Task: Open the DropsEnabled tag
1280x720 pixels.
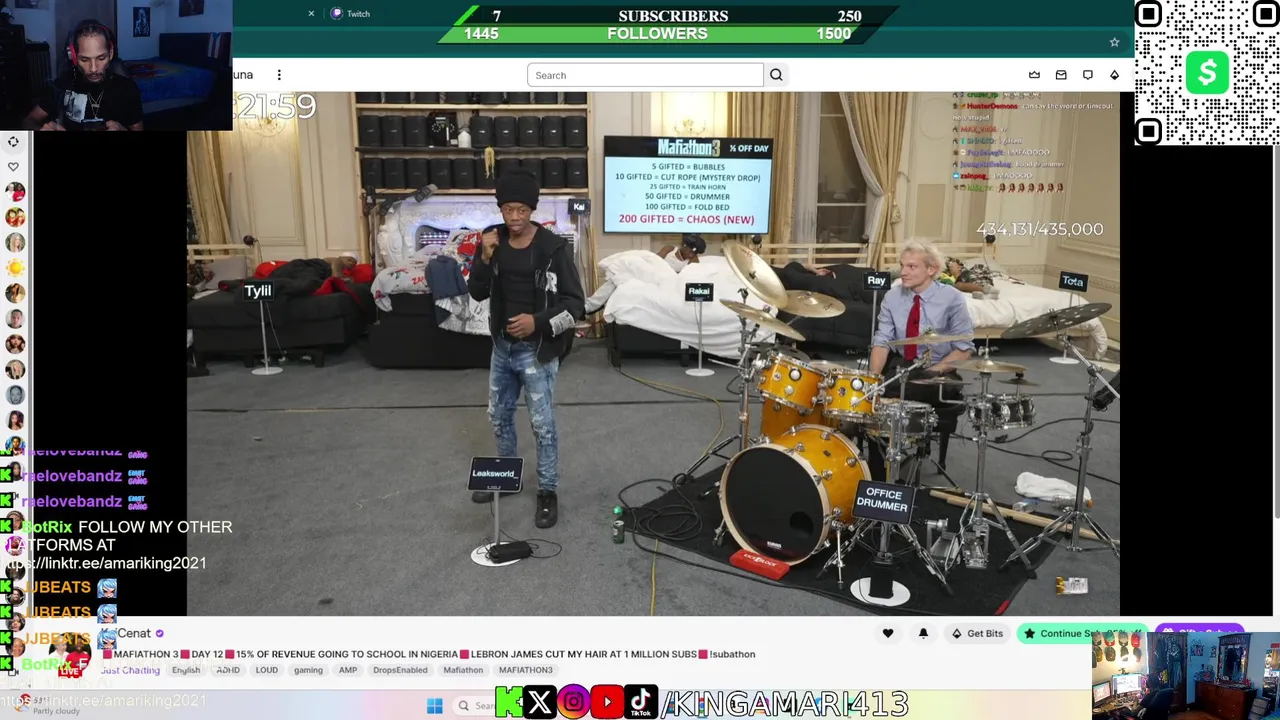Action: pos(400,670)
